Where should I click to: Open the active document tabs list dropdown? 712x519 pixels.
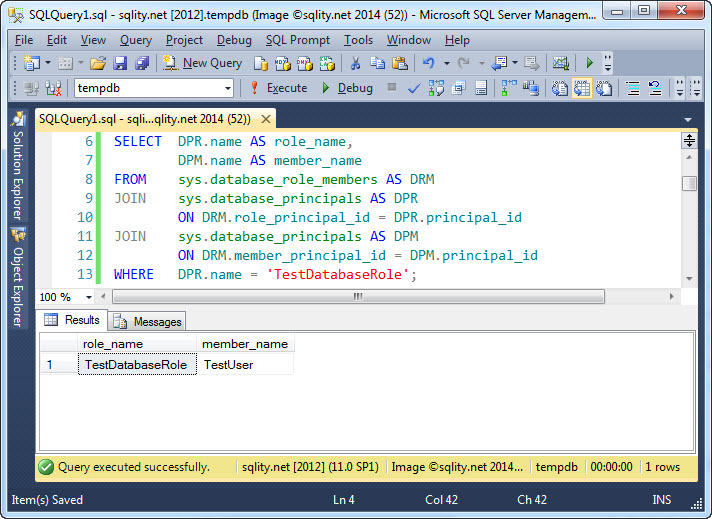point(688,120)
